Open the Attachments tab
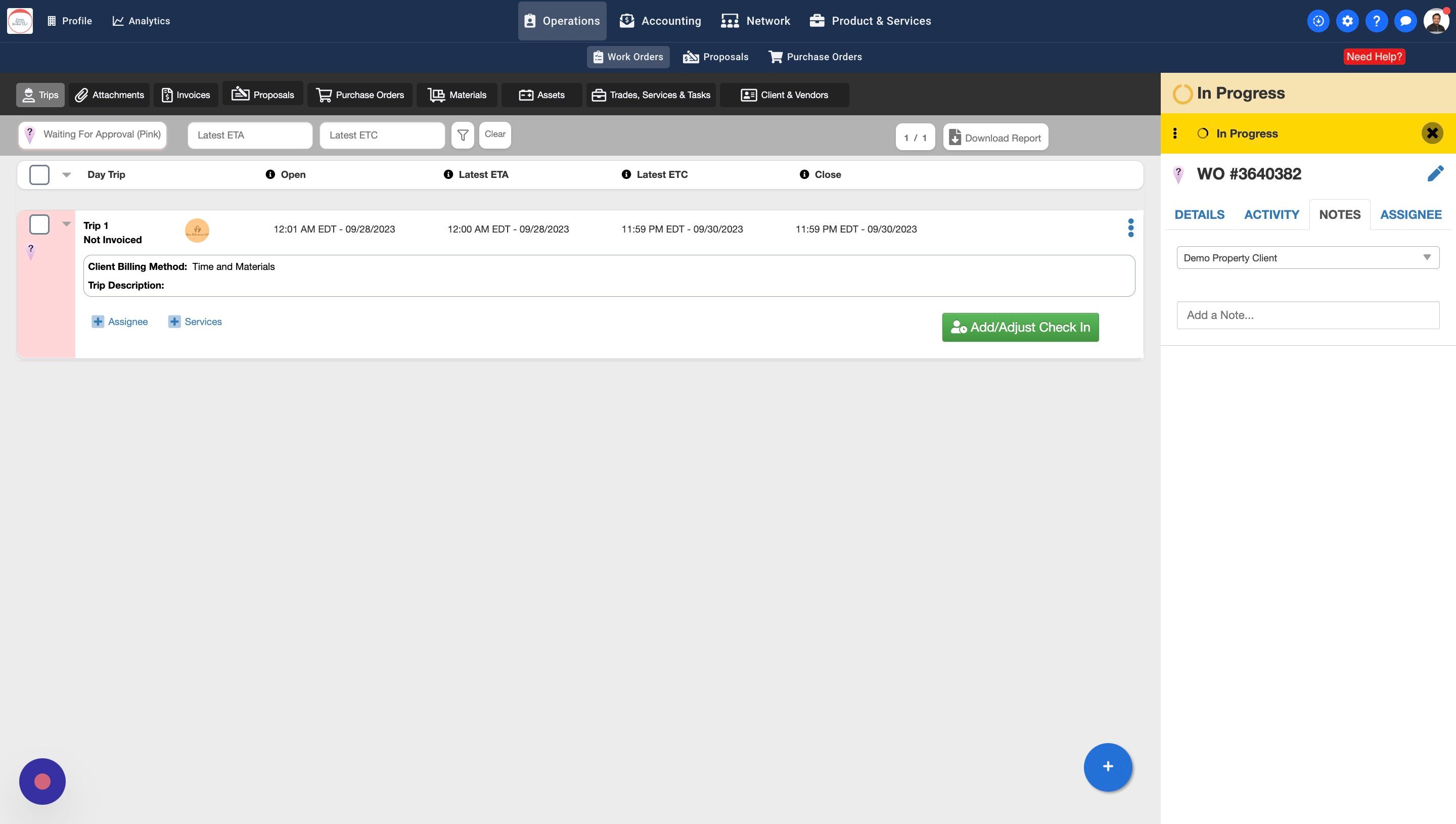This screenshot has height=824, width=1456. (110, 95)
